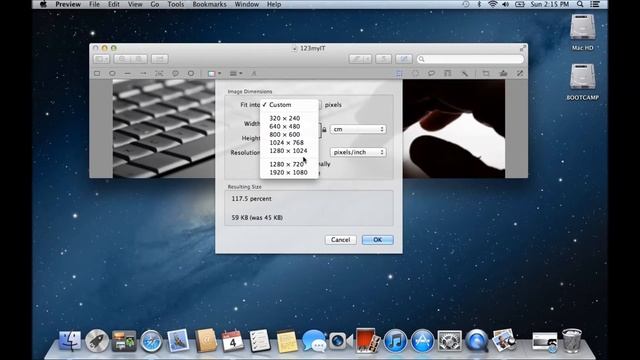Click the Share toolbar button
This screenshot has width=640, height=360.
160,59
